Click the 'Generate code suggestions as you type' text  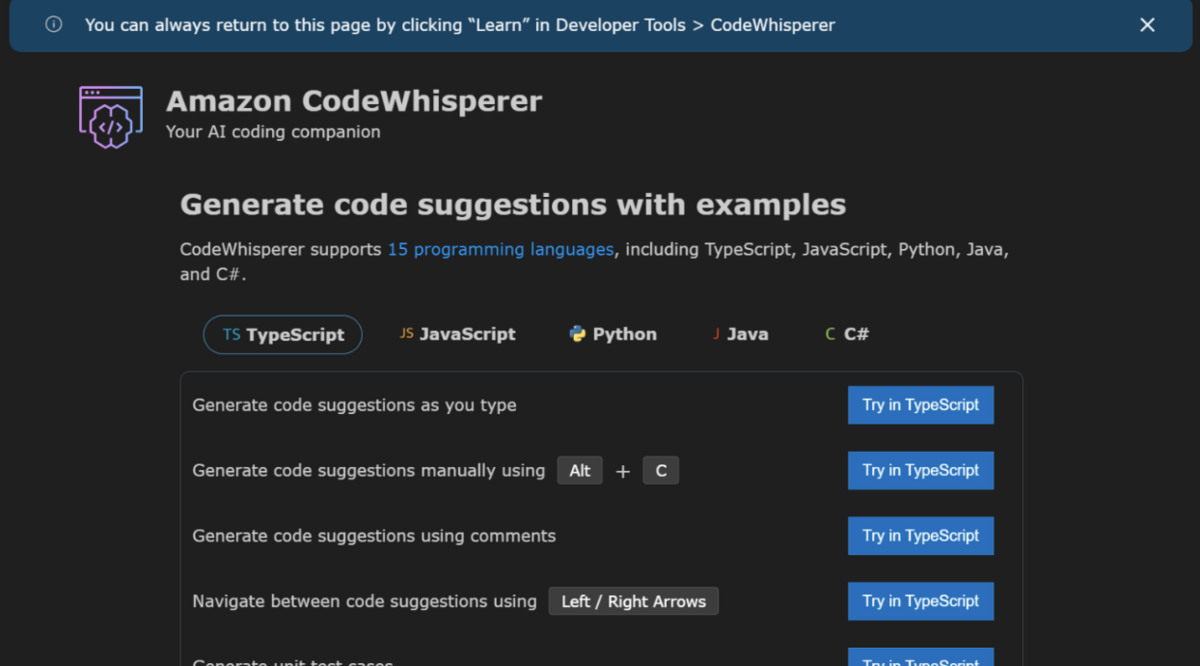pyautogui.click(x=354, y=405)
